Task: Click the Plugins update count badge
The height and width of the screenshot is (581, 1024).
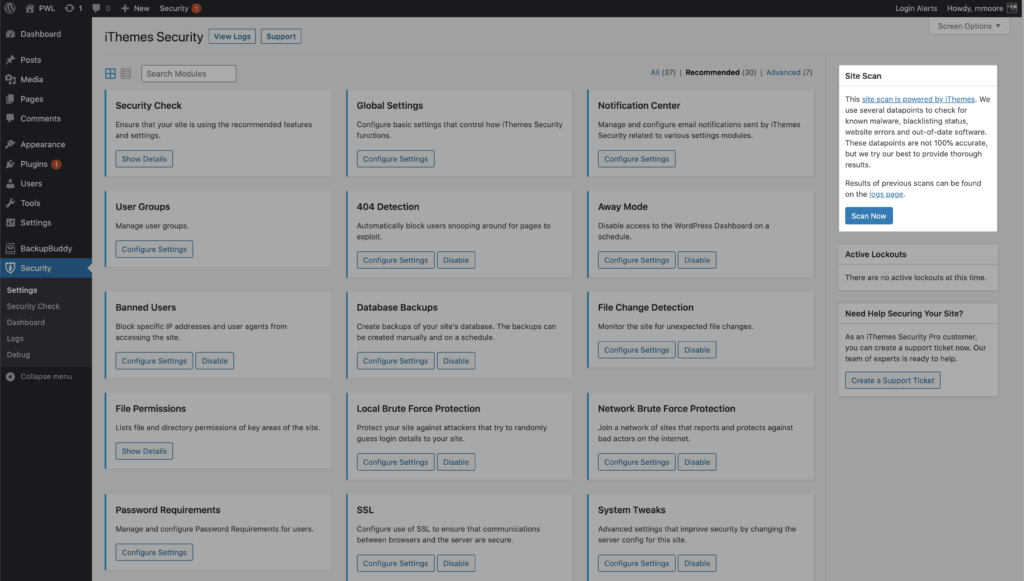Action: [56, 165]
